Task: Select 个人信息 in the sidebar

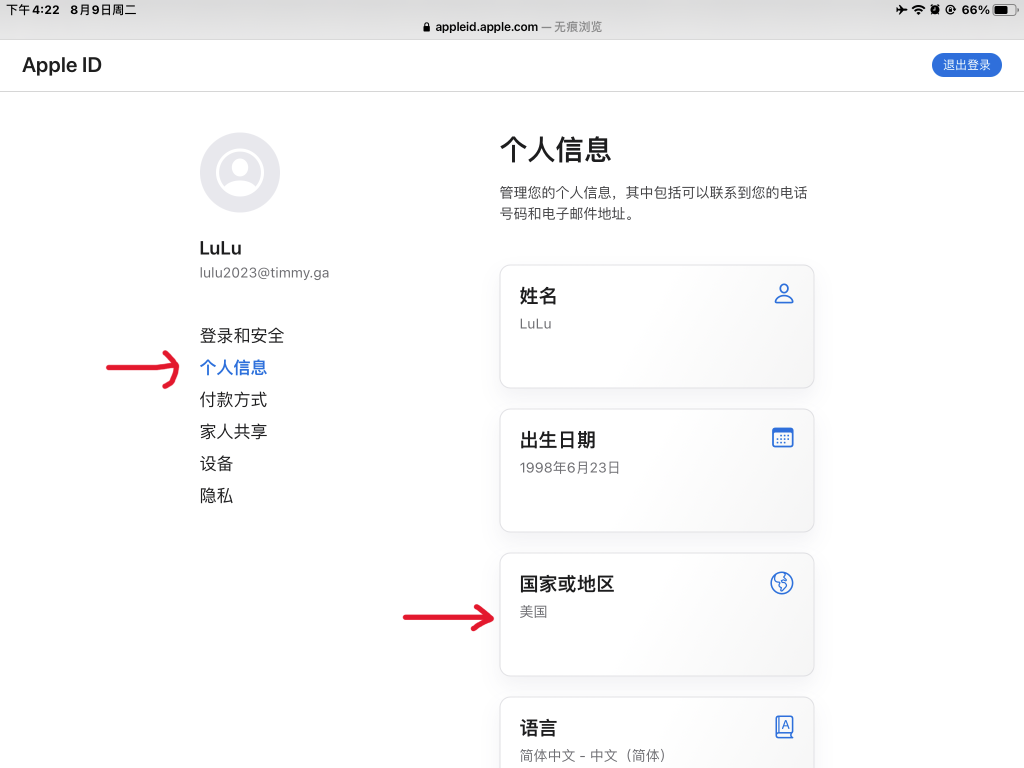Action: click(233, 368)
